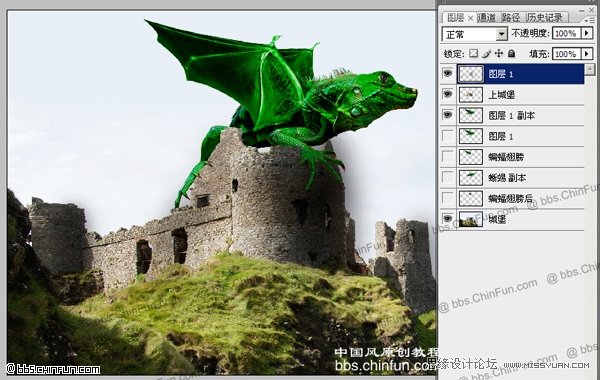Select the 上城堡 layer name
This screenshot has width=600, height=380.
(502, 95)
